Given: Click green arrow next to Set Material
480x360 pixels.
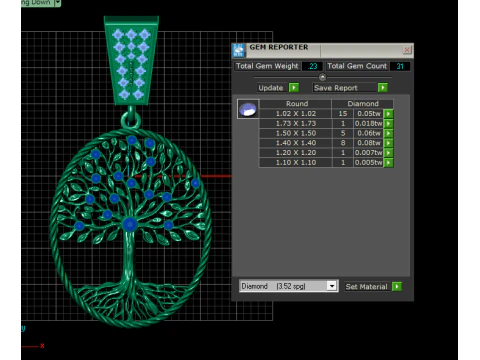Looking at the screenshot, I should pyautogui.click(x=397, y=287).
